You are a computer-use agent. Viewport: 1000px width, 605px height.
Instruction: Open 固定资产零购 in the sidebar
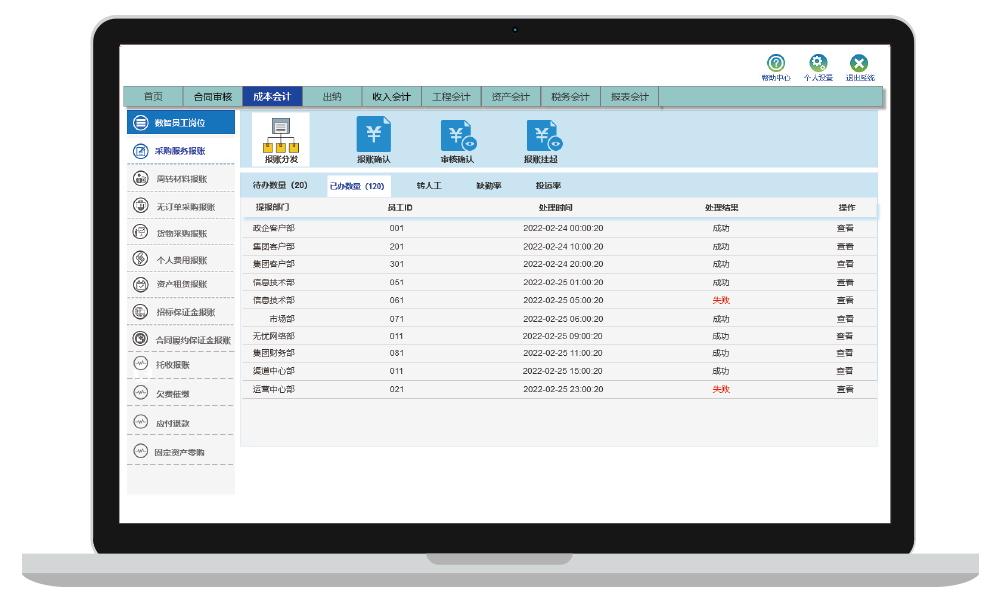coord(180,452)
